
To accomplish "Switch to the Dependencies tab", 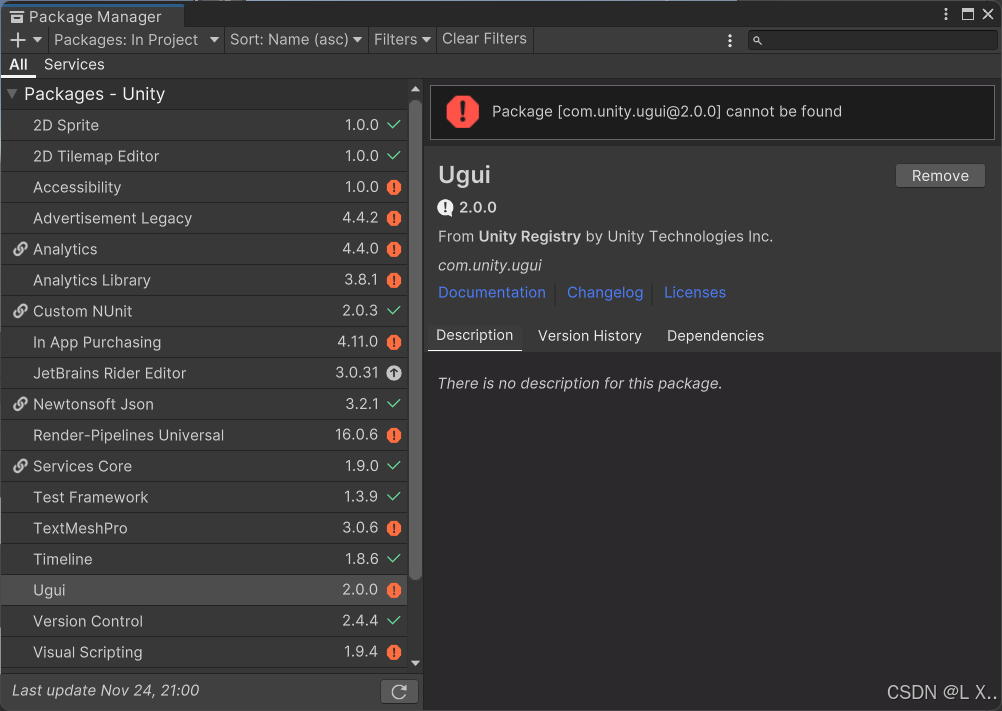I will click(715, 336).
